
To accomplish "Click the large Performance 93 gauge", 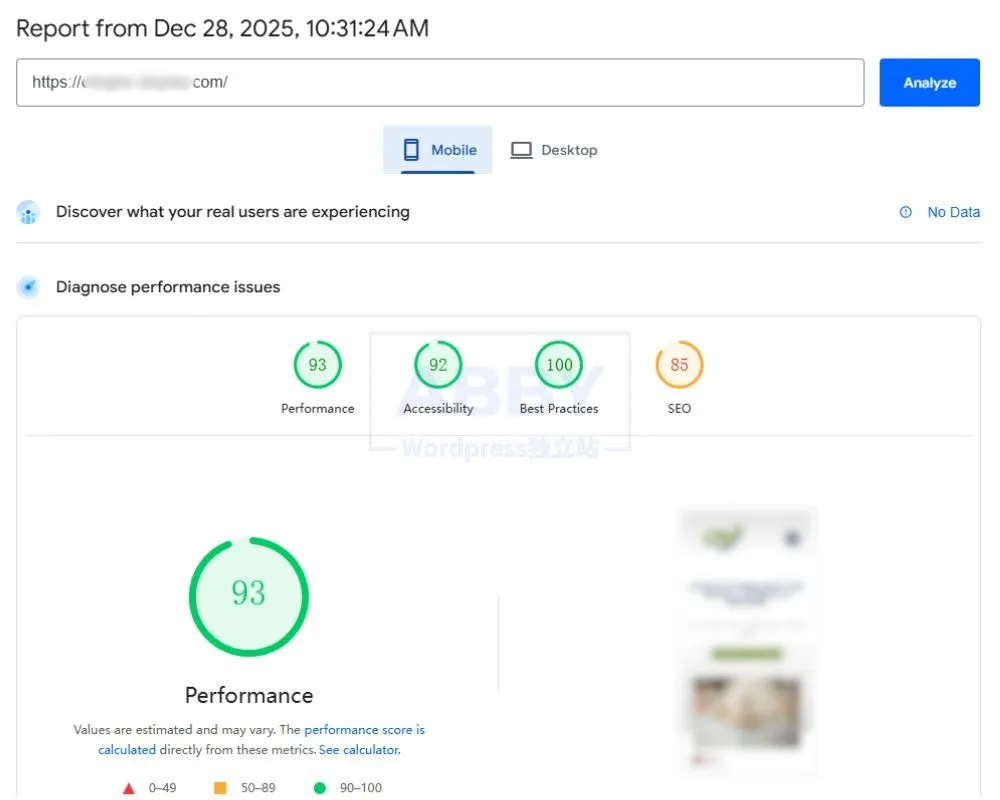I will [x=249, y=597].
